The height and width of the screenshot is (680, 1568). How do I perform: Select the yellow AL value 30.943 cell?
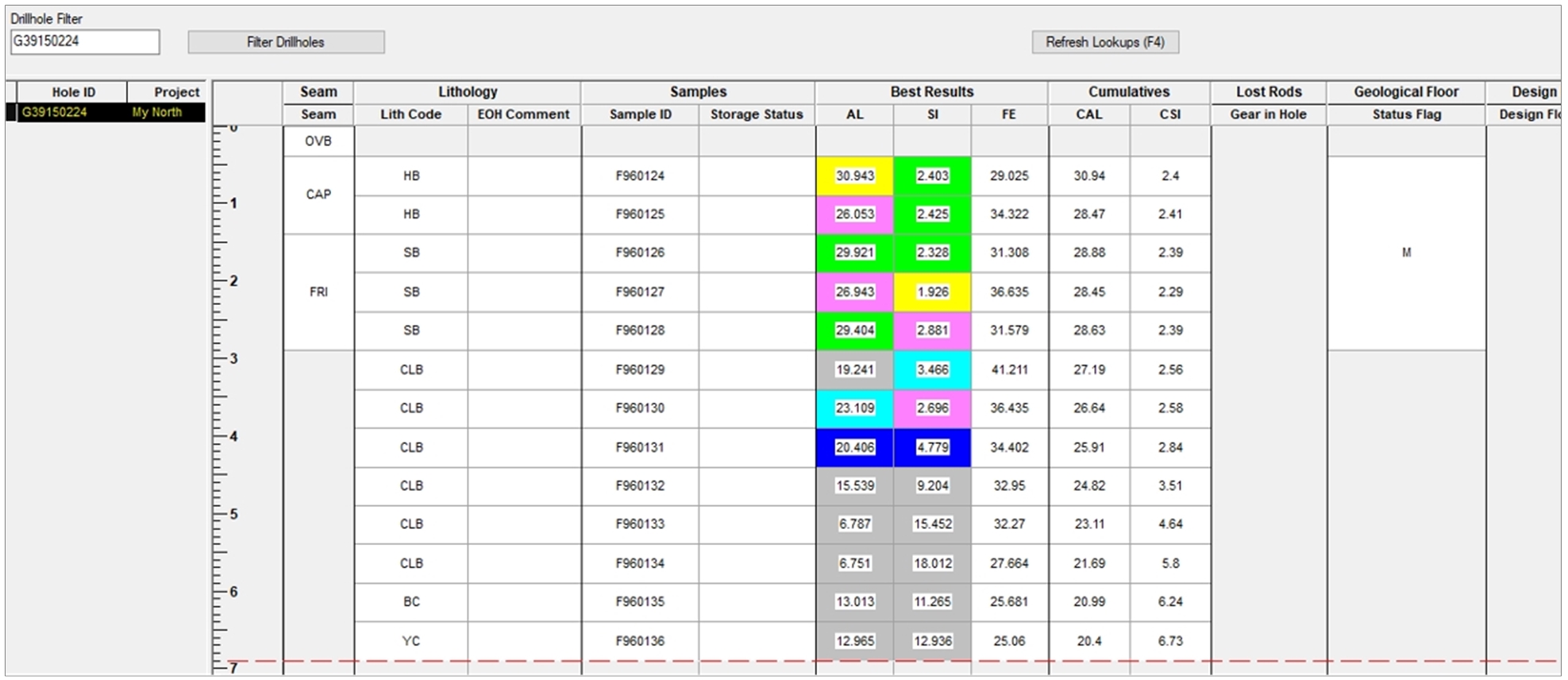[x=854, y=176]
